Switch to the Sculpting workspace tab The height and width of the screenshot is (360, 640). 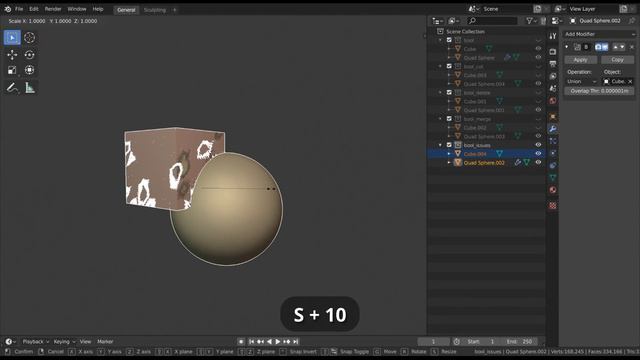(x=155, y=10)
